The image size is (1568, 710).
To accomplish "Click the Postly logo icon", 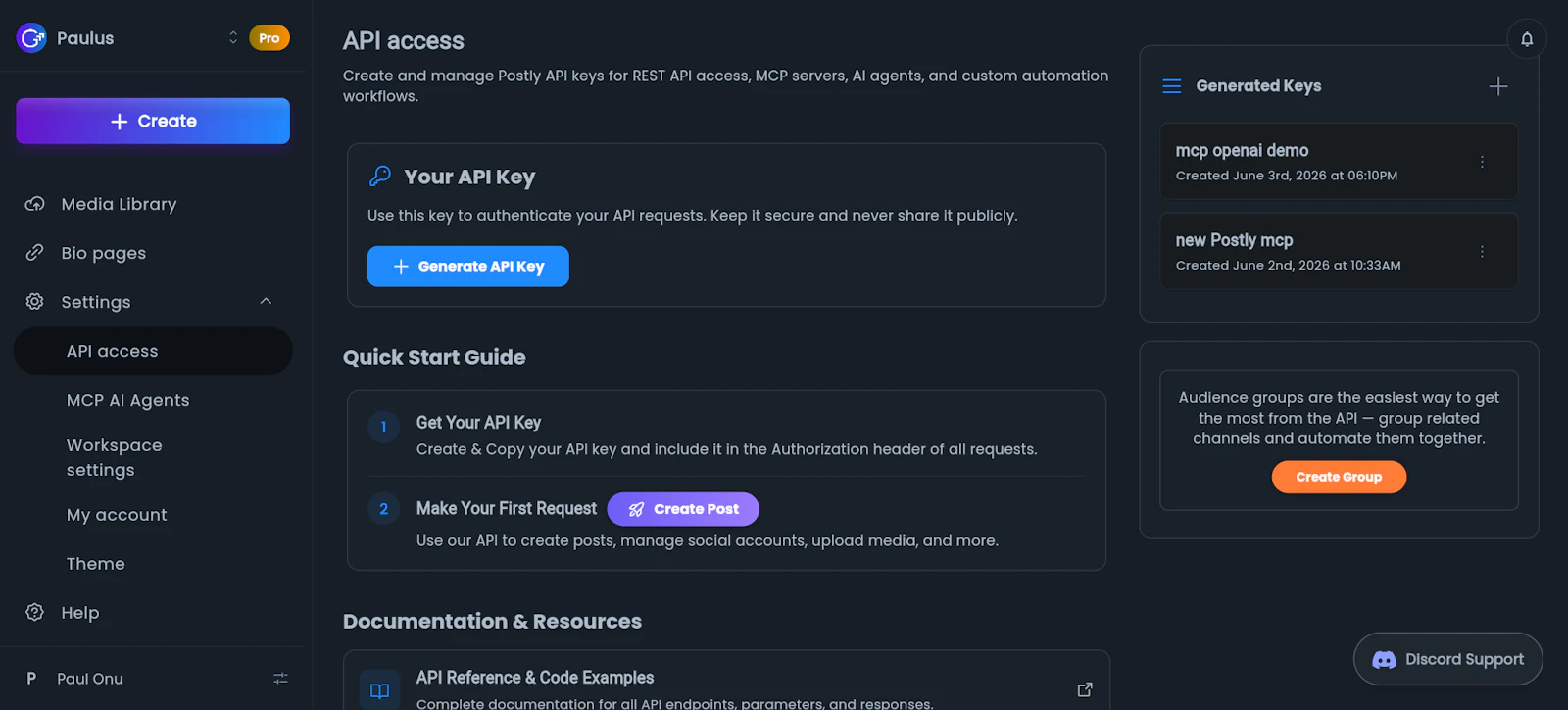I will coord(31,38).
